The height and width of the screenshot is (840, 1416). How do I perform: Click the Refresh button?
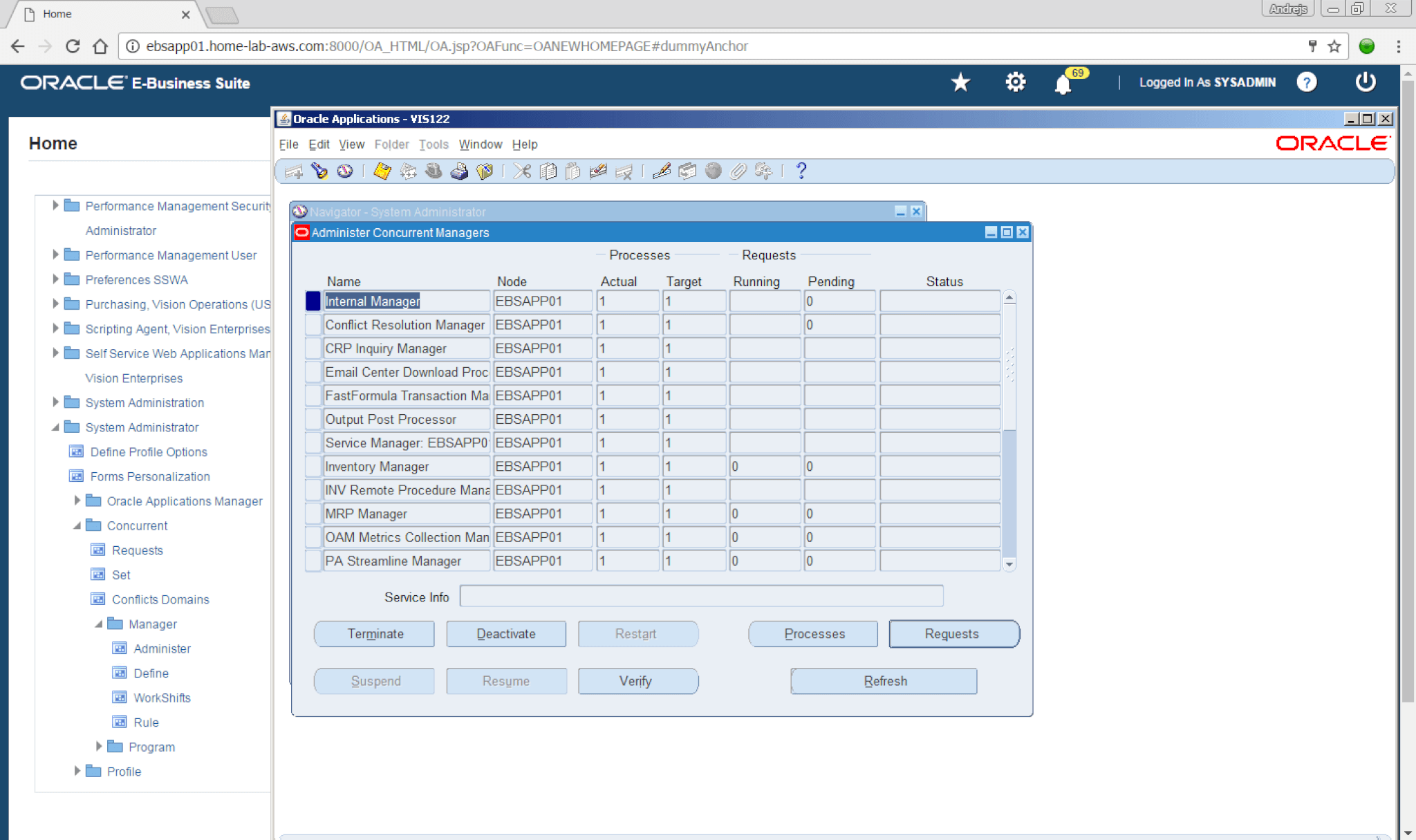(x=884, y=681)
